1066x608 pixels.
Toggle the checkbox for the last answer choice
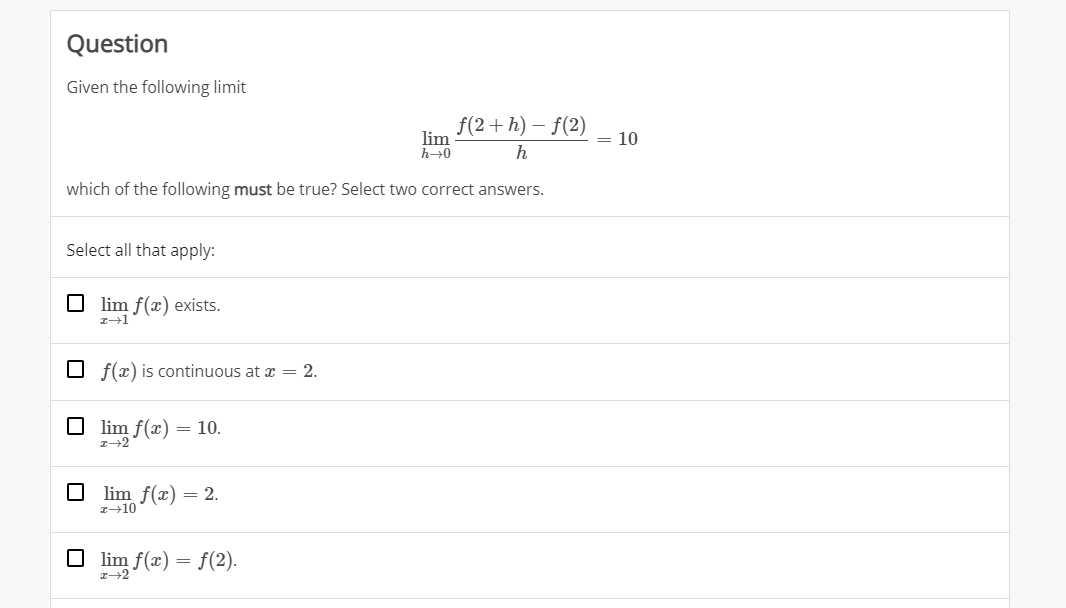pos(74,556)
